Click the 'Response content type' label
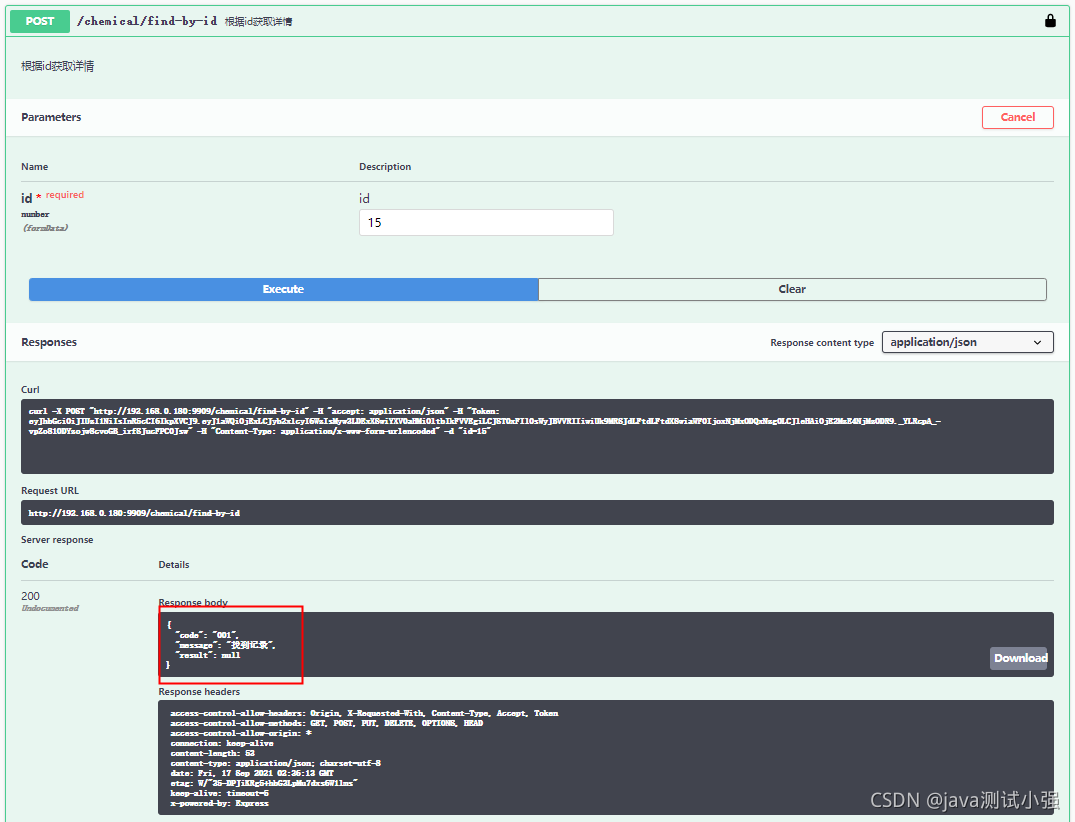Image resolution: width=1075 pixels, height=822 pixels. (x=822, y=342)
